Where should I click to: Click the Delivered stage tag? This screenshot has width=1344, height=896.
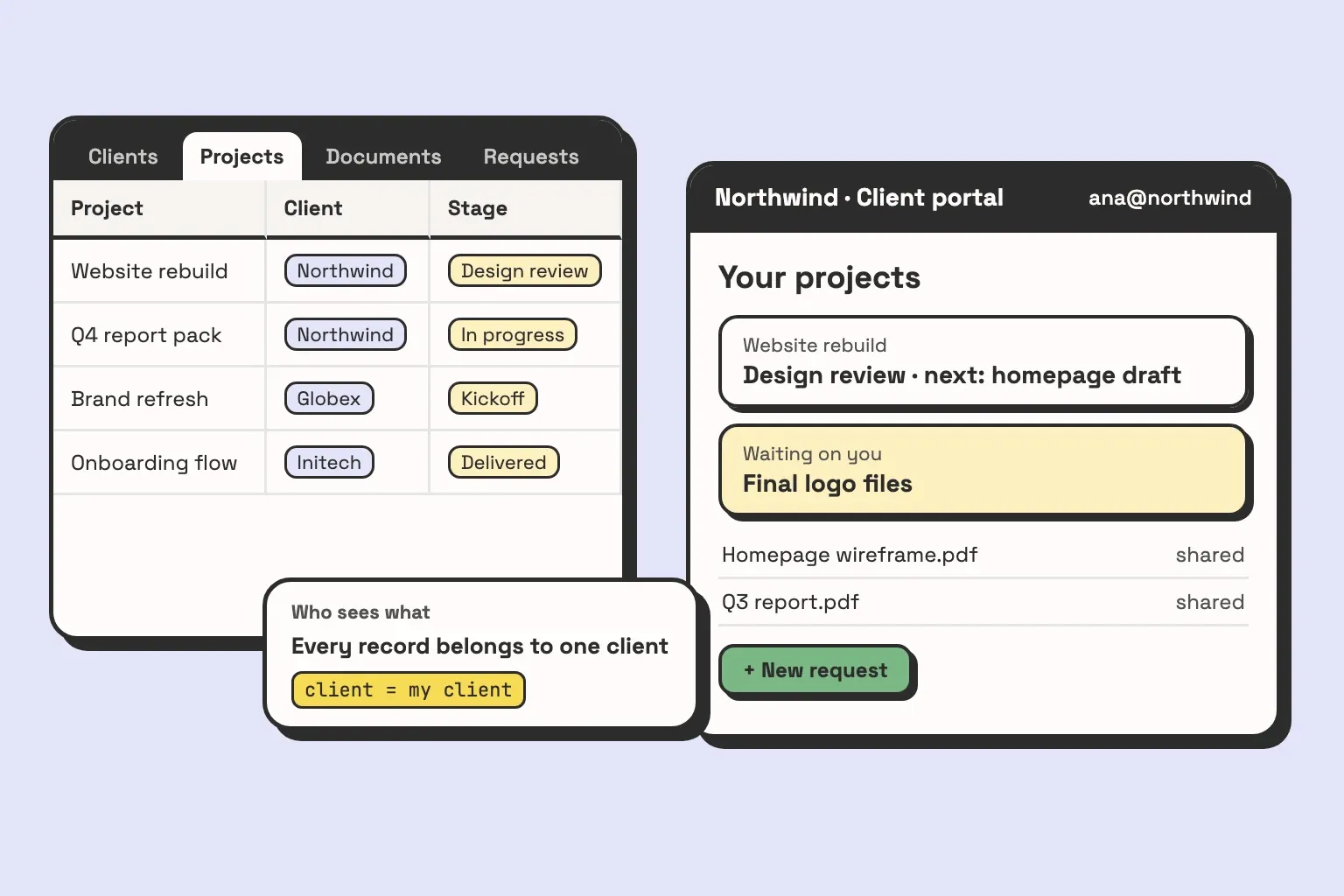(x=504, y=463)
